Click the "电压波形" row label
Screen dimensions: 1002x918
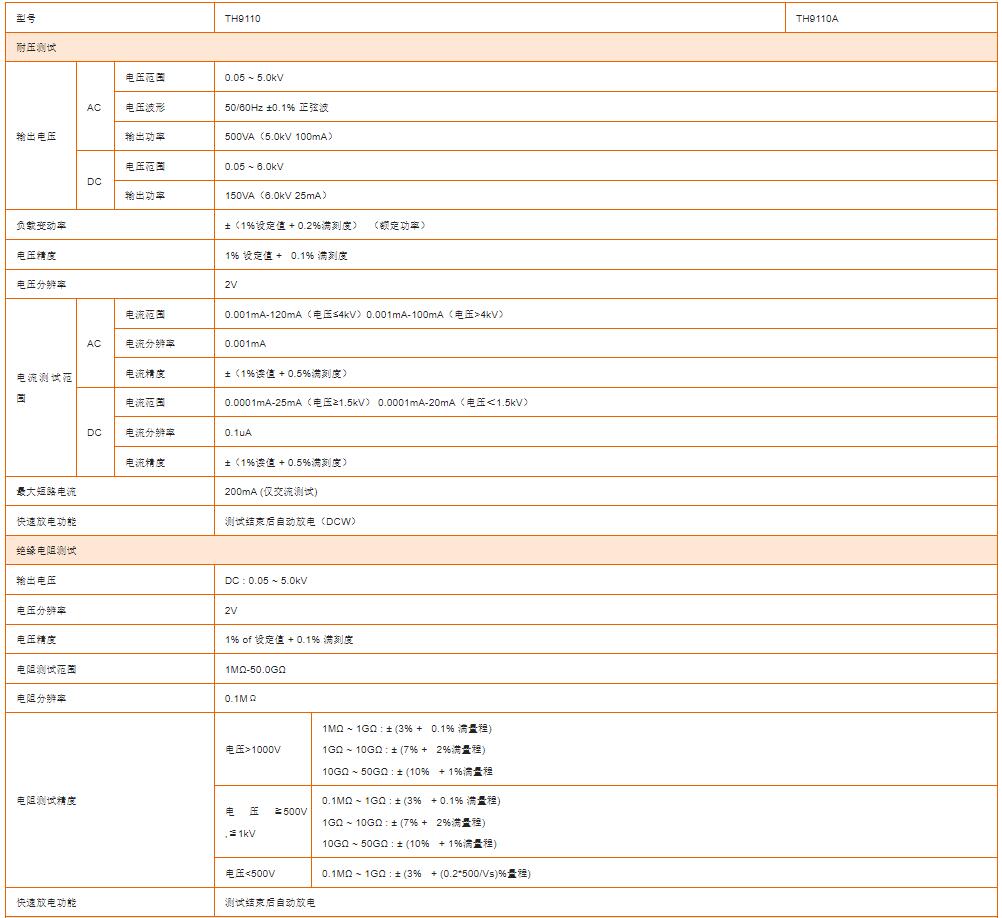(x=145, y=107)
